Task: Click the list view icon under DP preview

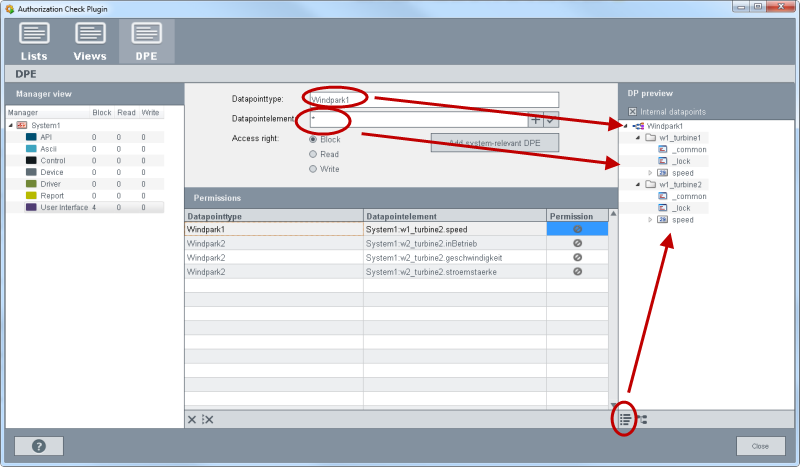Action: pos(625,419)
